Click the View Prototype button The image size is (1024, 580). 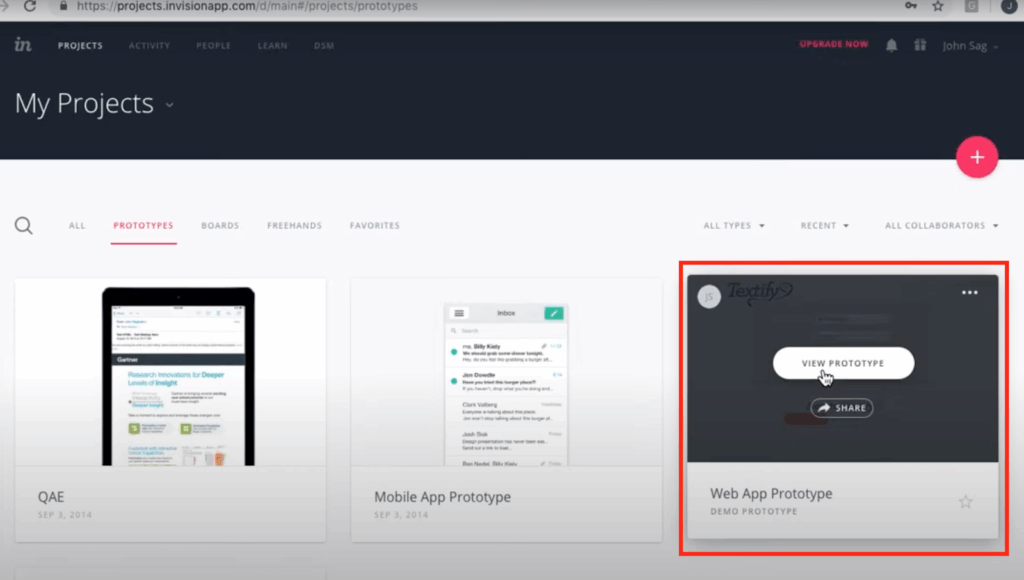(843, 363)
